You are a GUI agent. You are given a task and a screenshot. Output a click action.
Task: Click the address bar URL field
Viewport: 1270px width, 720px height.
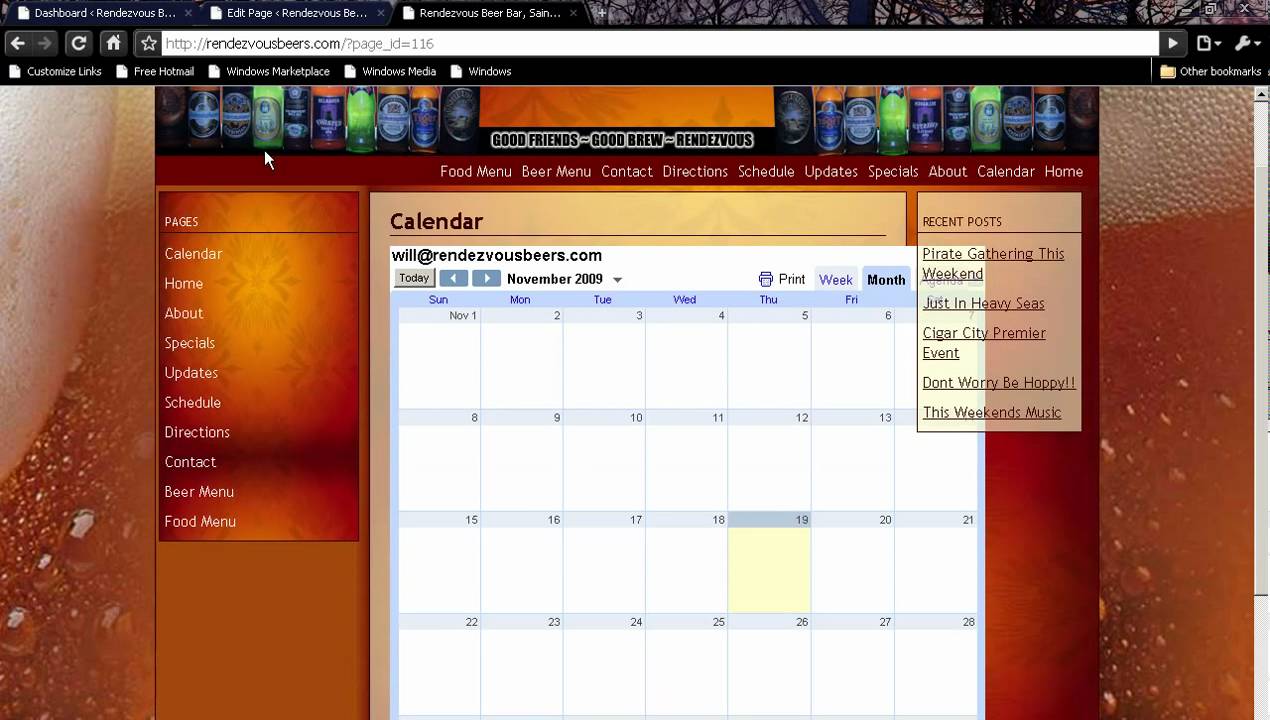coord(660,43)
